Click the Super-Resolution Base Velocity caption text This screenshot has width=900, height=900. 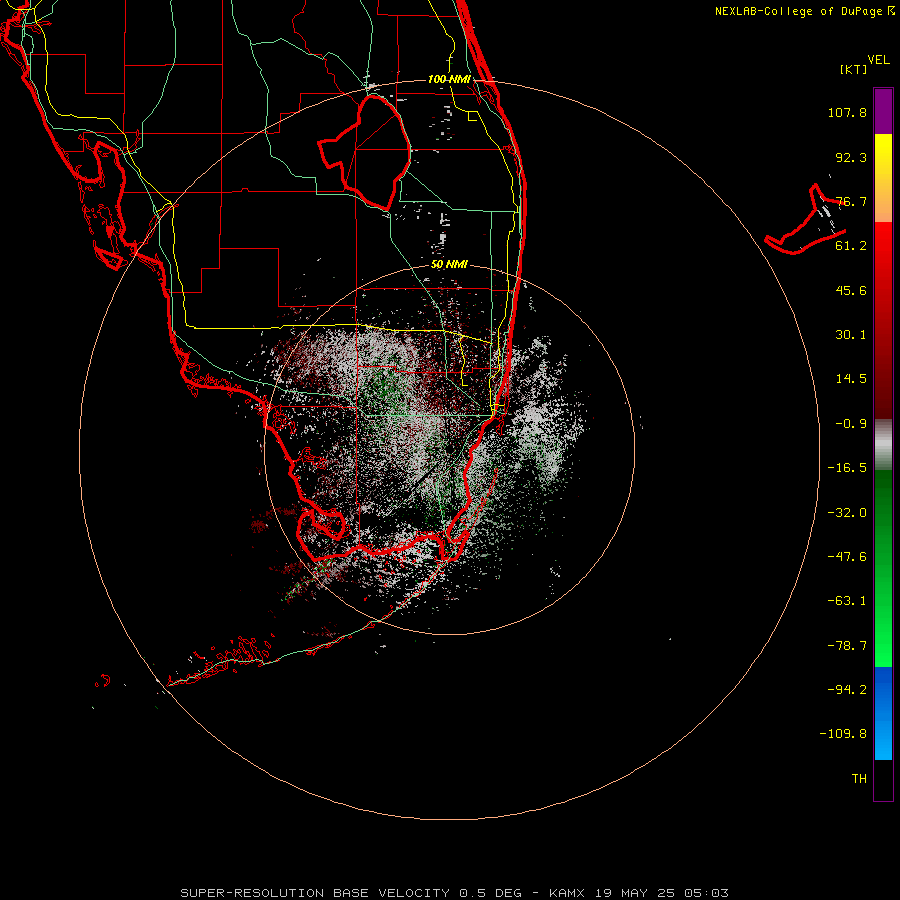click(454, 893)
